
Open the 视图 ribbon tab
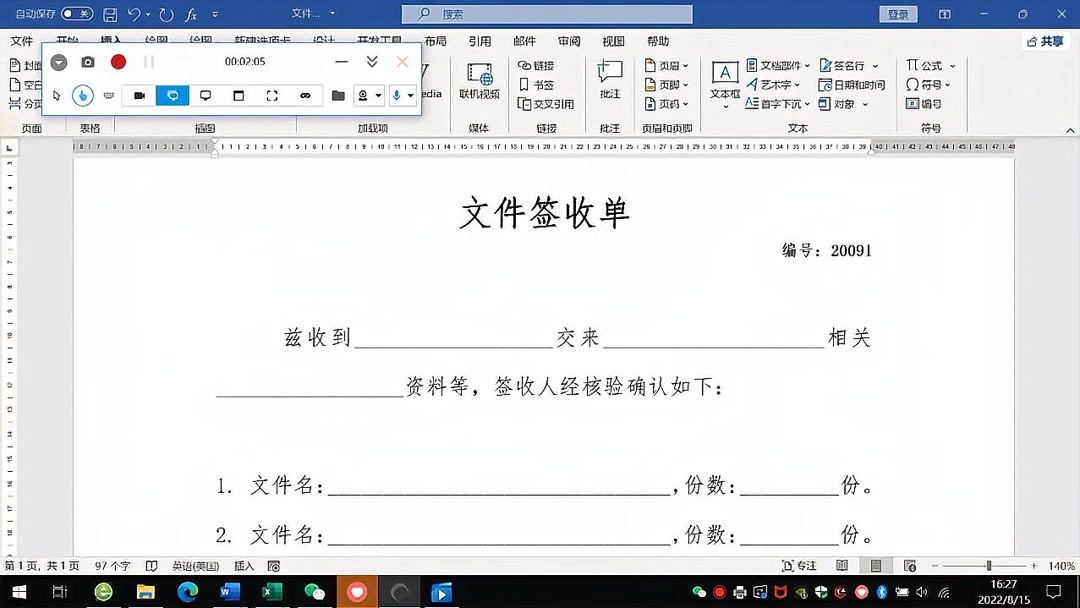pyautogui.click(x=612, y=41)
